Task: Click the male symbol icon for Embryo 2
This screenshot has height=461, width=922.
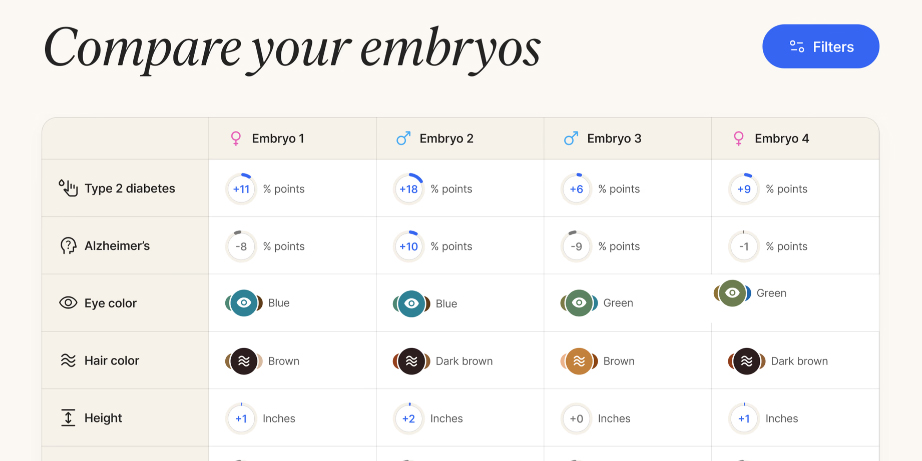Action: tap(403, 139)
